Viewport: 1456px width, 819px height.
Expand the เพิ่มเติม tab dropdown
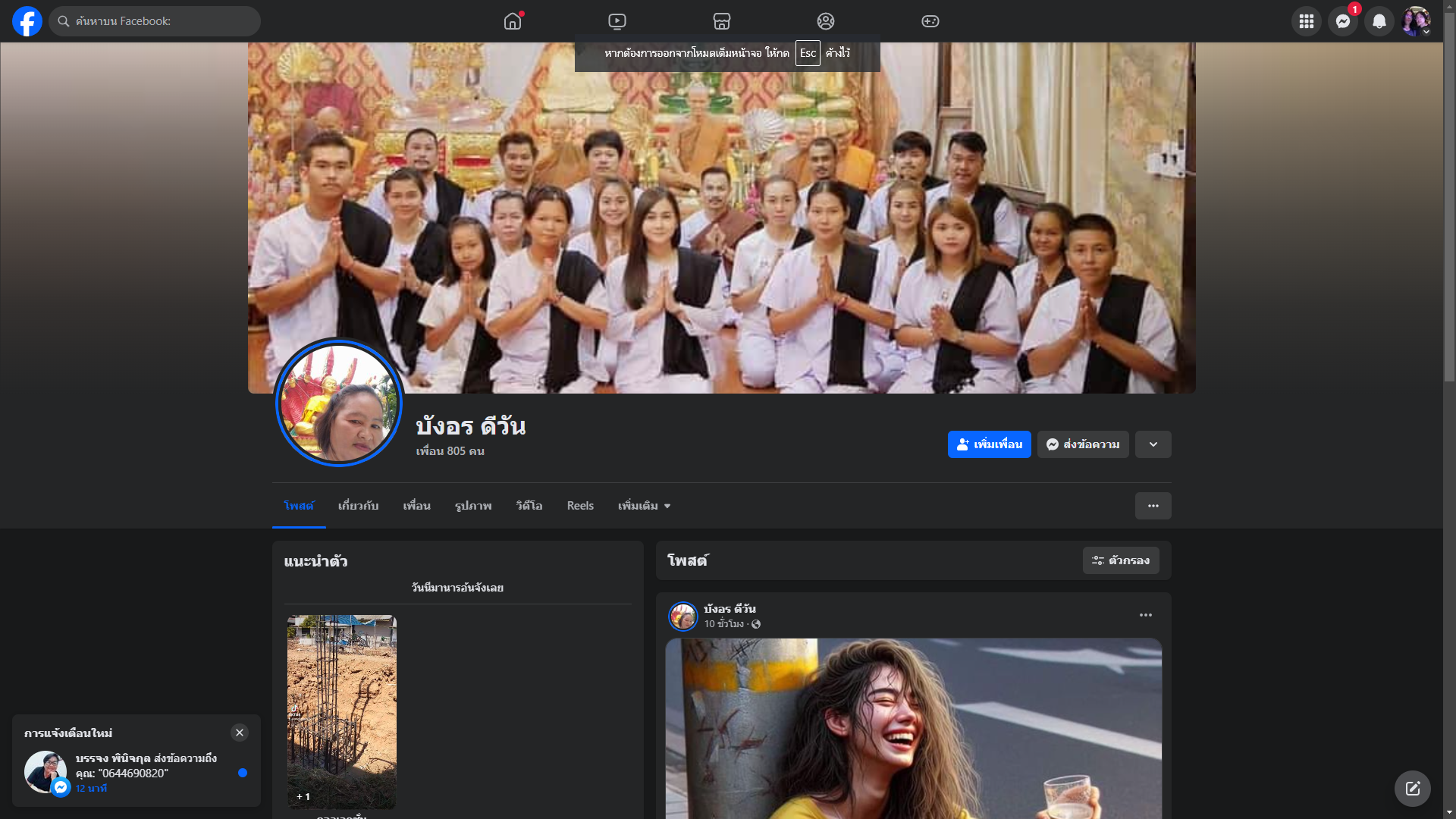coord(644,506)
